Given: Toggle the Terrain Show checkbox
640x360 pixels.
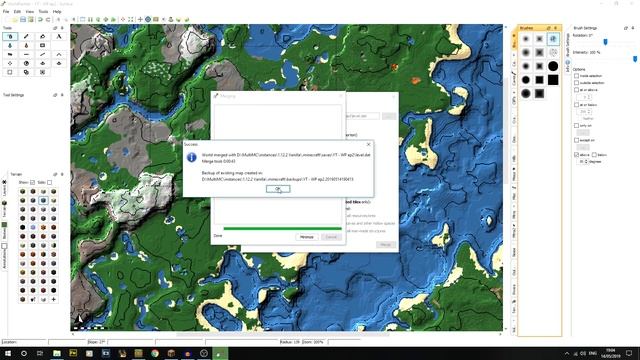Looking at the screenshot, I should click(x=32, y=182).
